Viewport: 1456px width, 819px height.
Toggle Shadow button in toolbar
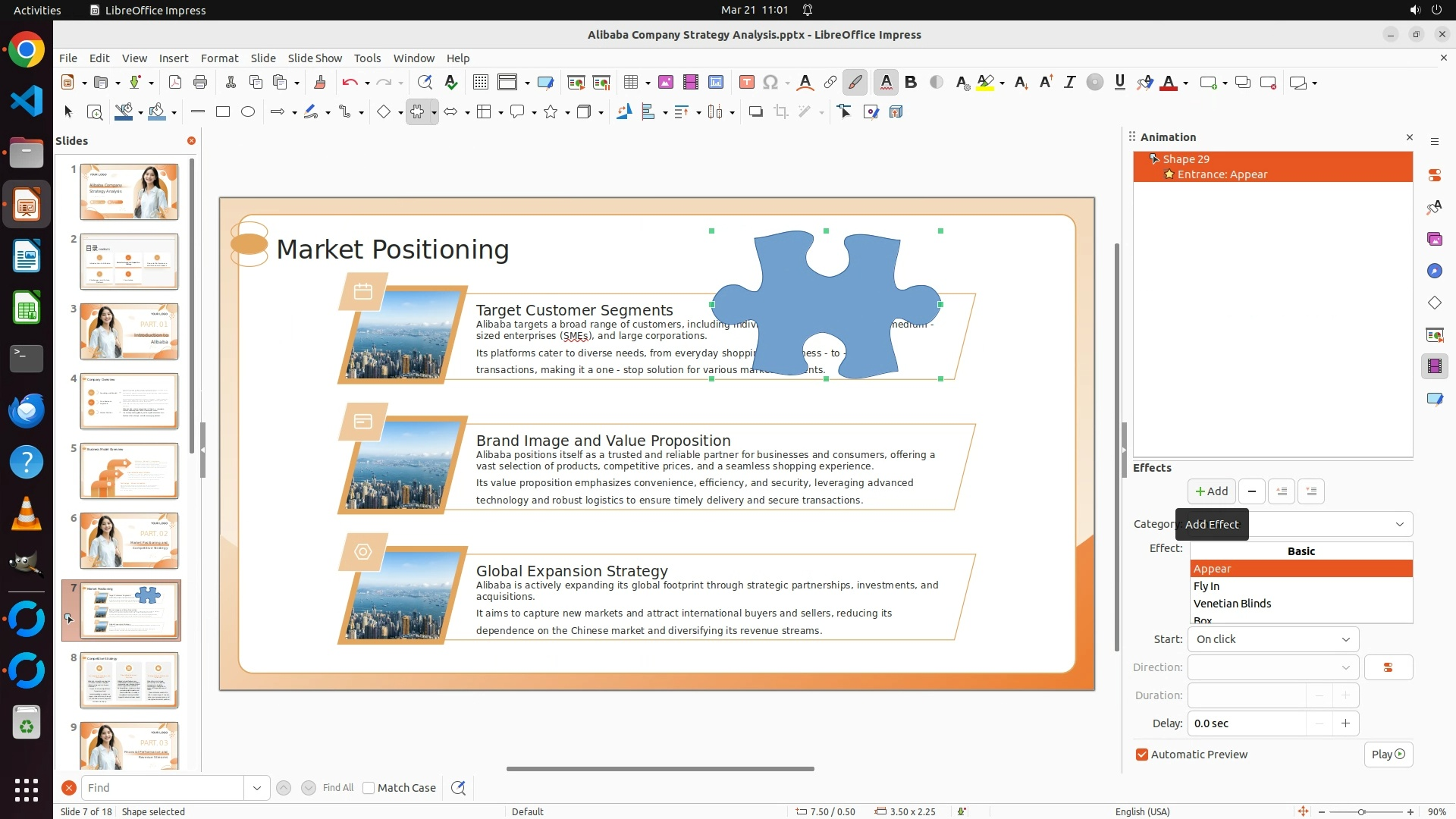(x=755, y=112)
